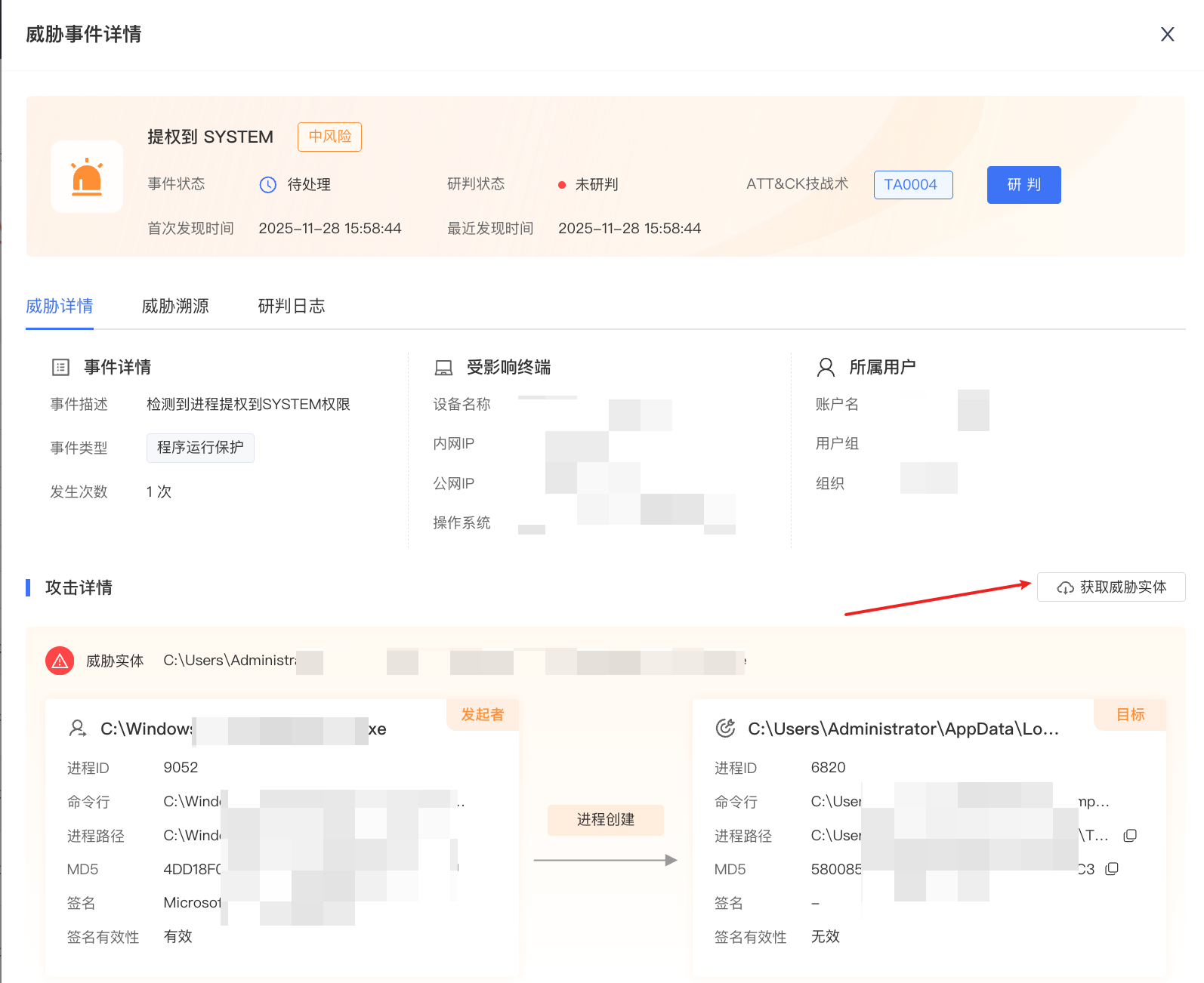Click the orange alarm siren icon
1204x983 pixels.
coord(87,177)
